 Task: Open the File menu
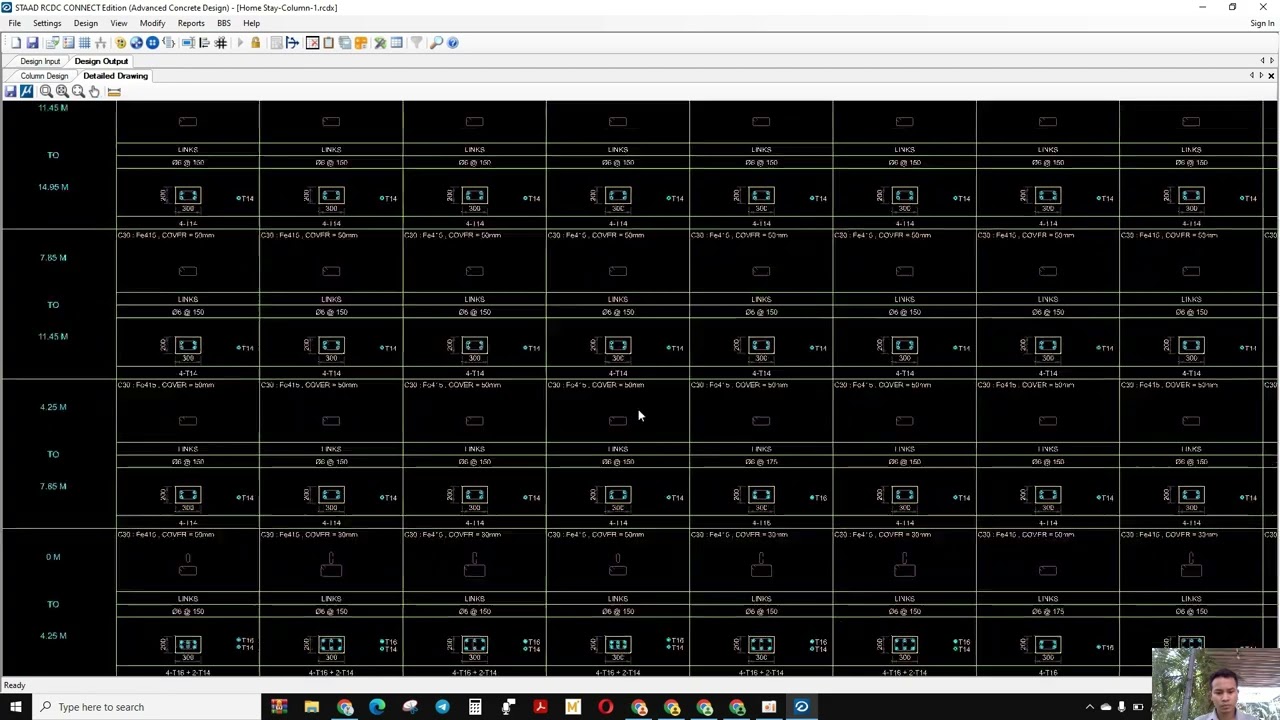15,23
